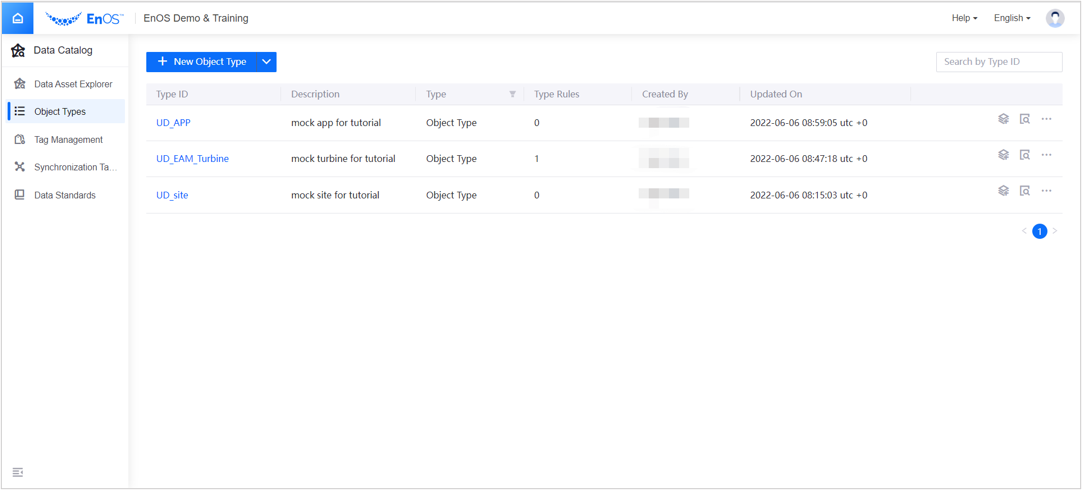Filter the Type column
The height and width of the screenshot is (490, 1082).
[x=512, y=94]
